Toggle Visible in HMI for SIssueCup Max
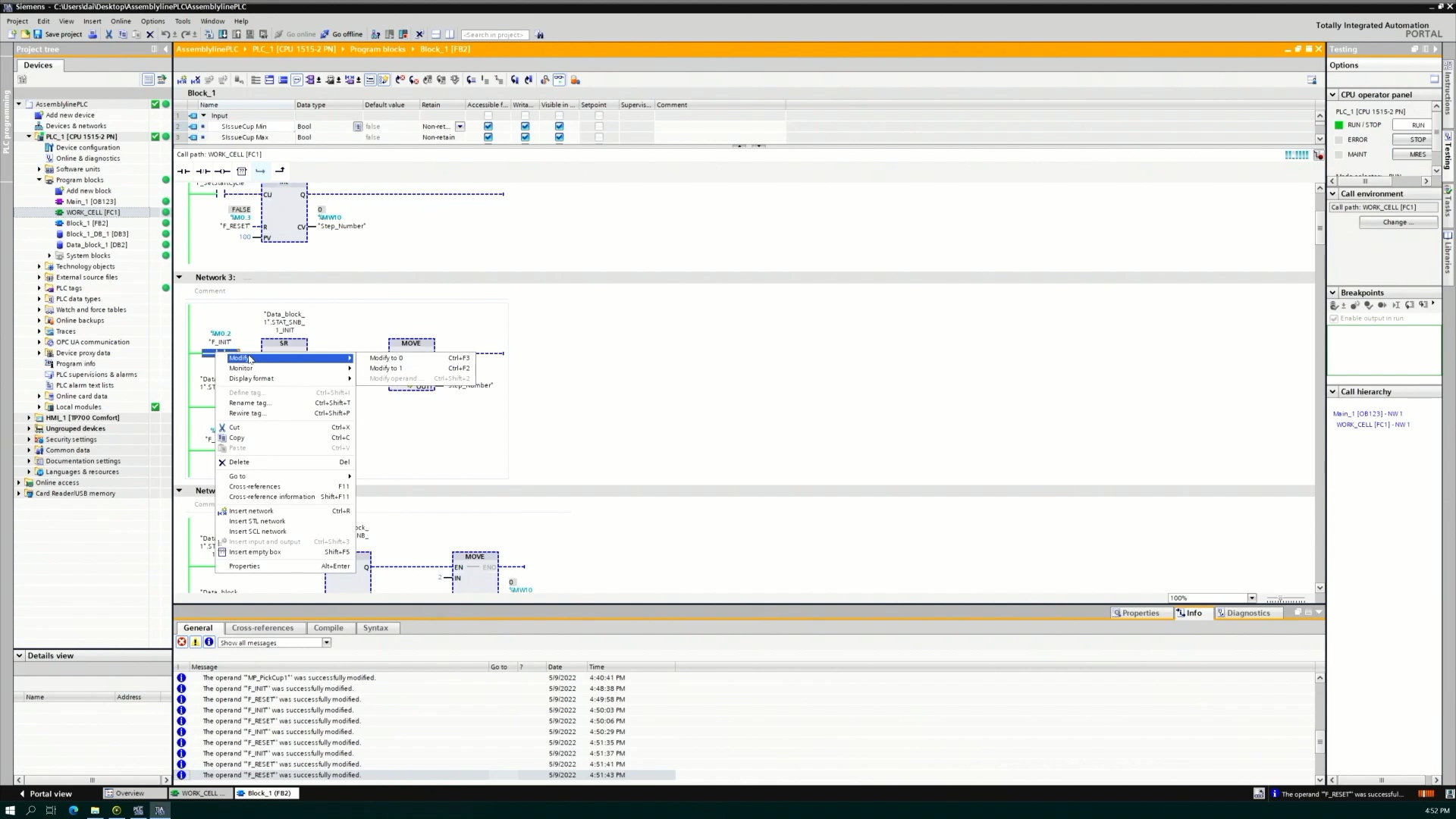This screenshot has width=1456, height=819. 559,137
